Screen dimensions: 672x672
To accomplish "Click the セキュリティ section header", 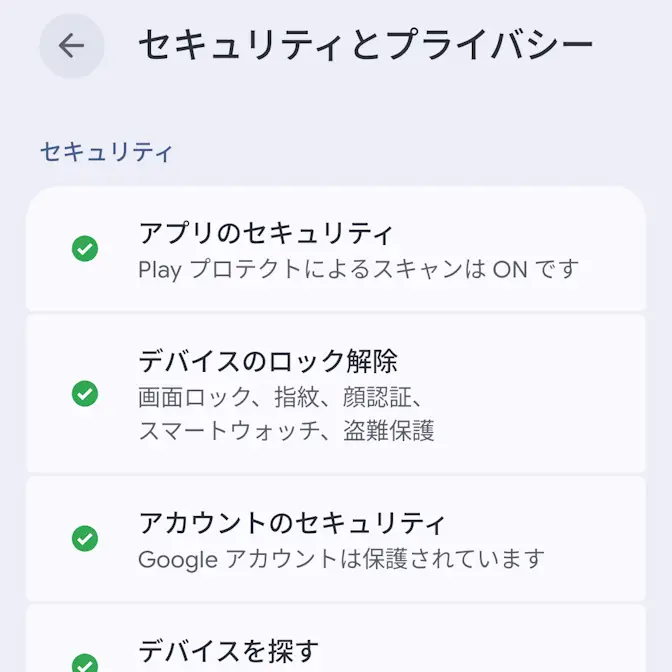I will pos(106,152).
